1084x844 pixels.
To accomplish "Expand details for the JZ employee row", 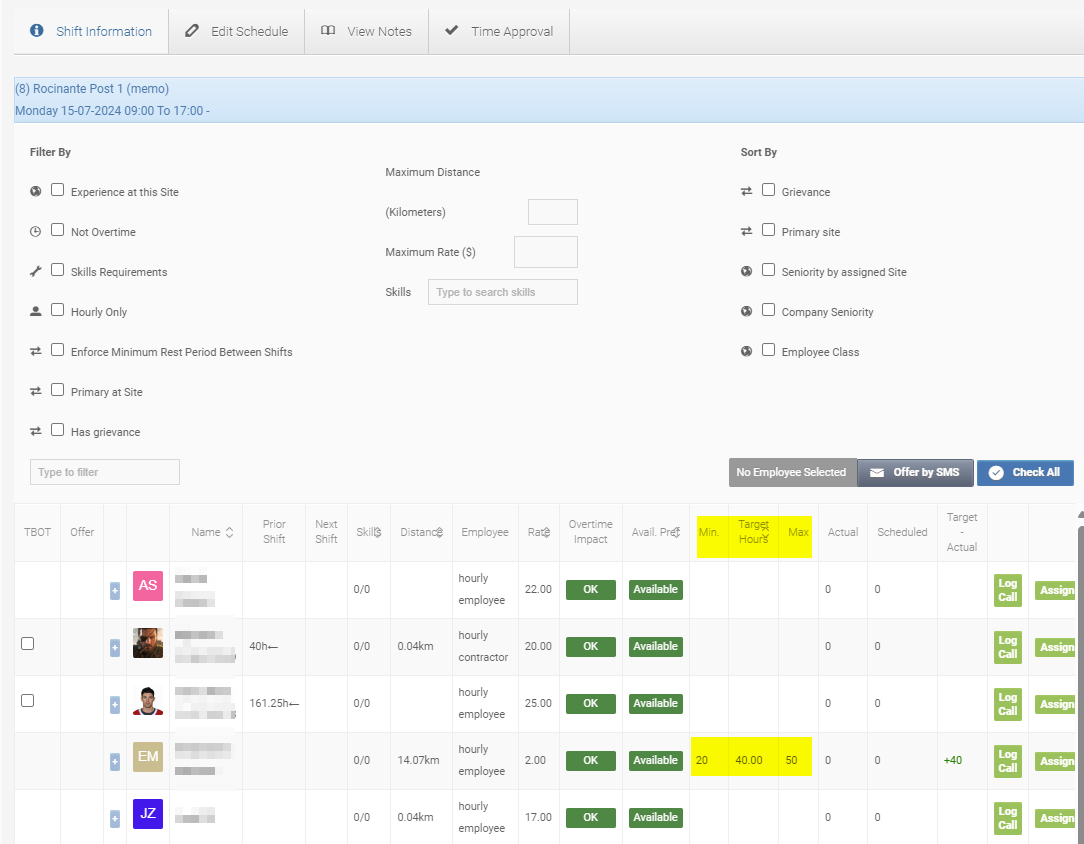I will pos(114,818).
